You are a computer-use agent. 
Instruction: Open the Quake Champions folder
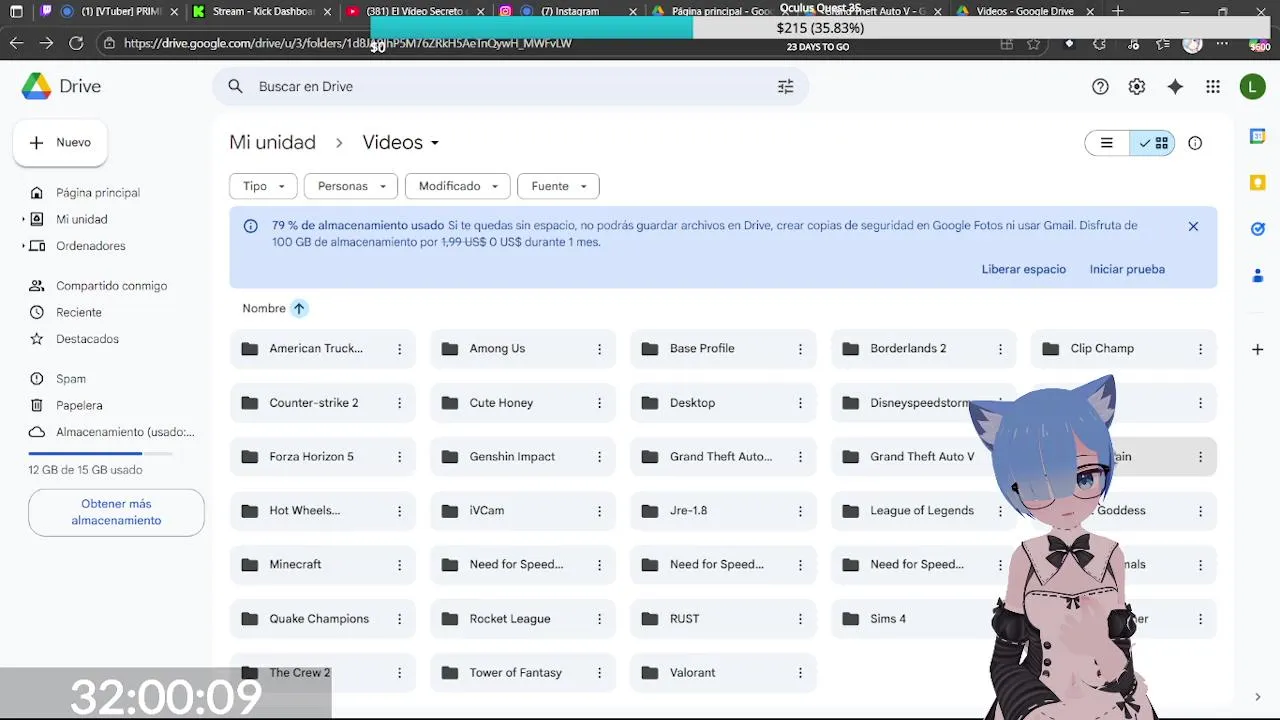(x=322, y=619)
